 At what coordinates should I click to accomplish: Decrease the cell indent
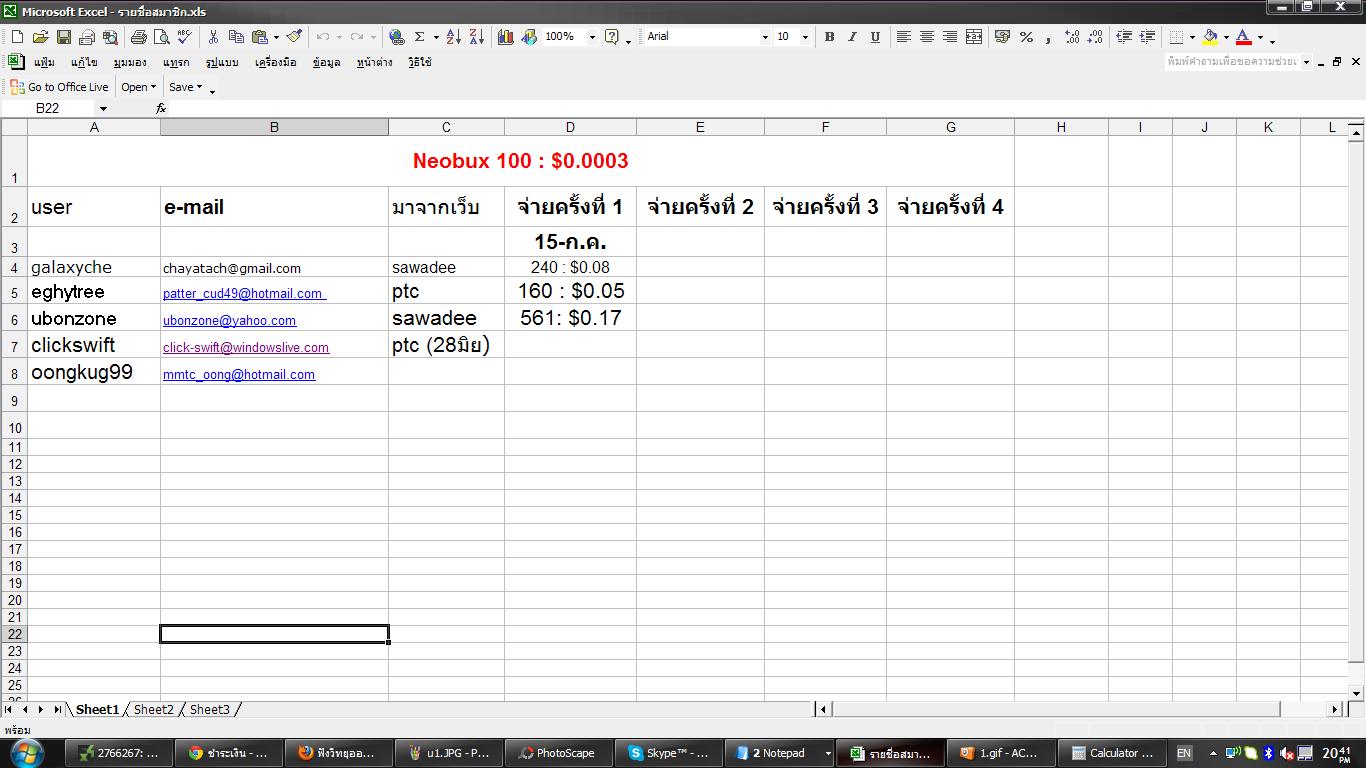(1124, 37)
